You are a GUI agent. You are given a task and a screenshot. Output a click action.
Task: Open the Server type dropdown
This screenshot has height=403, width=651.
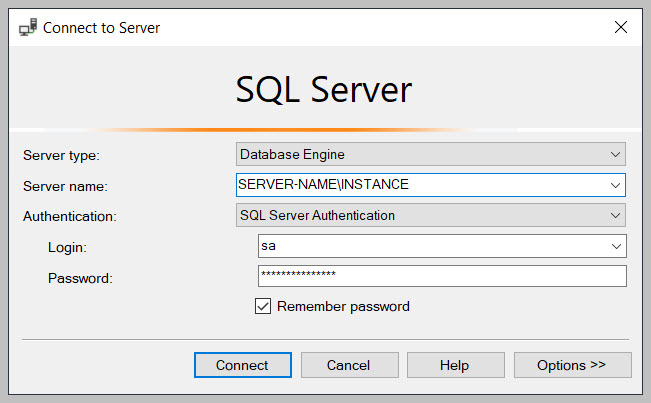pyautogui.click(x=431, y=154)
